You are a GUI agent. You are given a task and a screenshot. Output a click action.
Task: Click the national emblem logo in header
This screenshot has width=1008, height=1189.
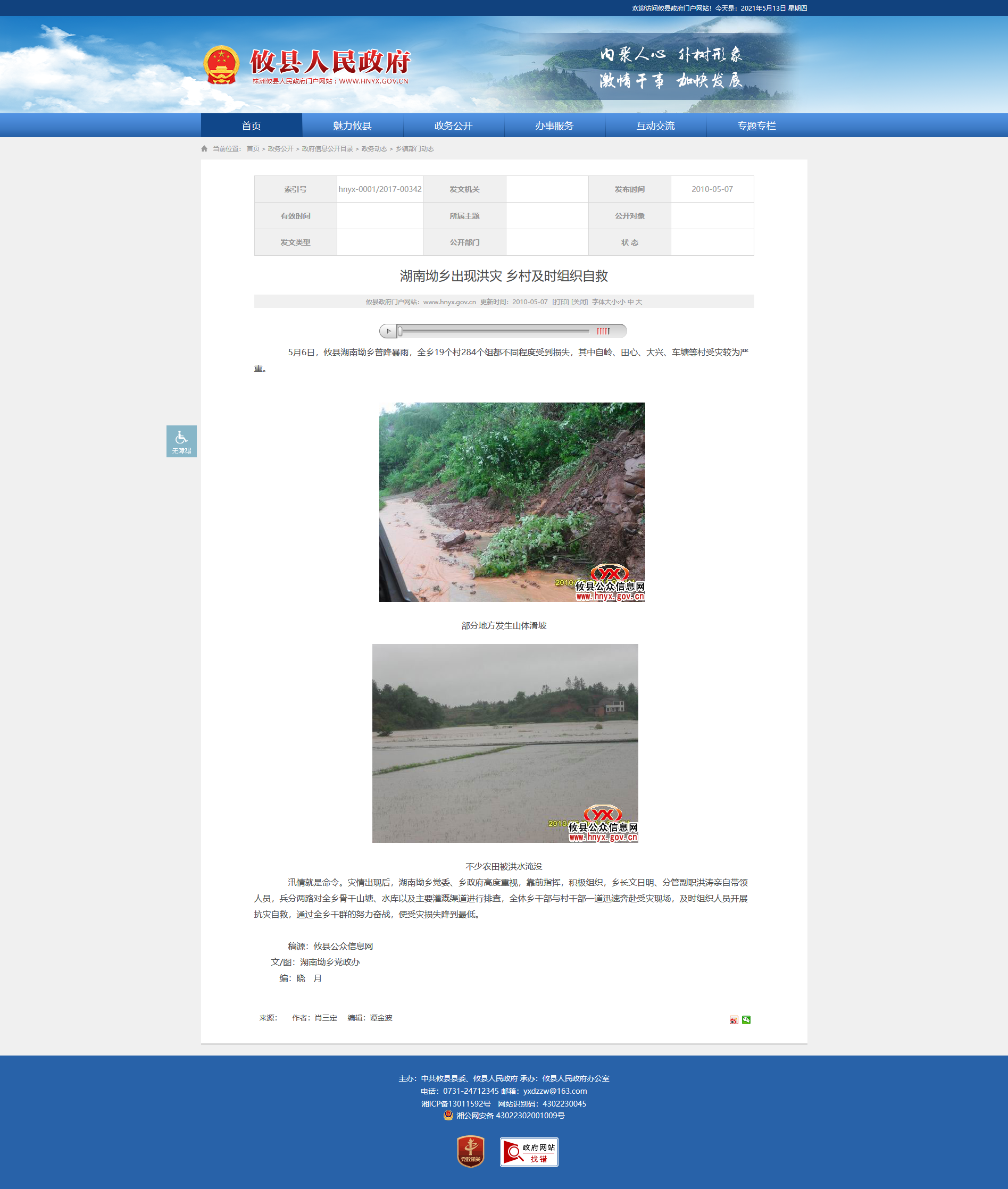(x=221, y=65)
